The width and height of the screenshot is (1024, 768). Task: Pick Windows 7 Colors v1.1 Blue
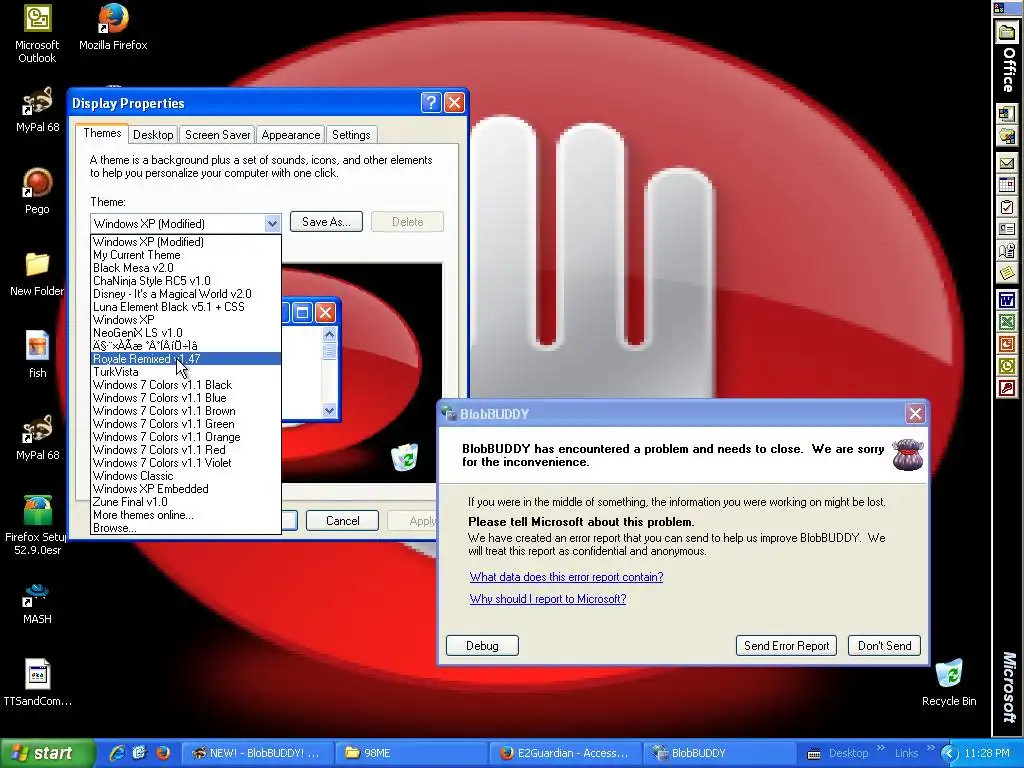(x=186, y=398)
